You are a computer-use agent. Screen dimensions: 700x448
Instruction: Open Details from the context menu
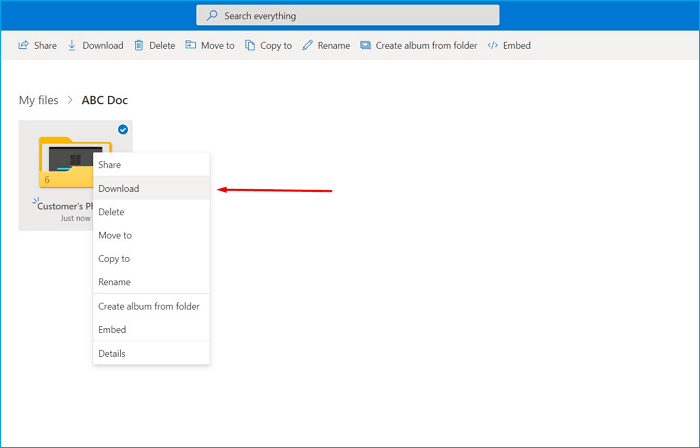coord(112,353)
